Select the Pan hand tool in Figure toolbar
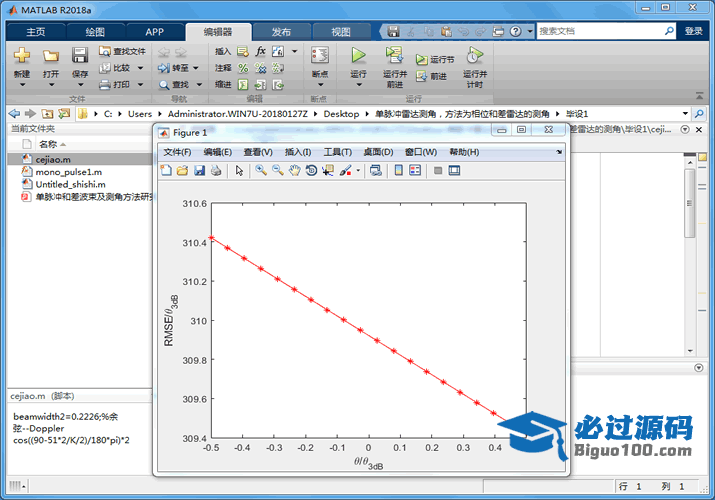 [294, 171]
